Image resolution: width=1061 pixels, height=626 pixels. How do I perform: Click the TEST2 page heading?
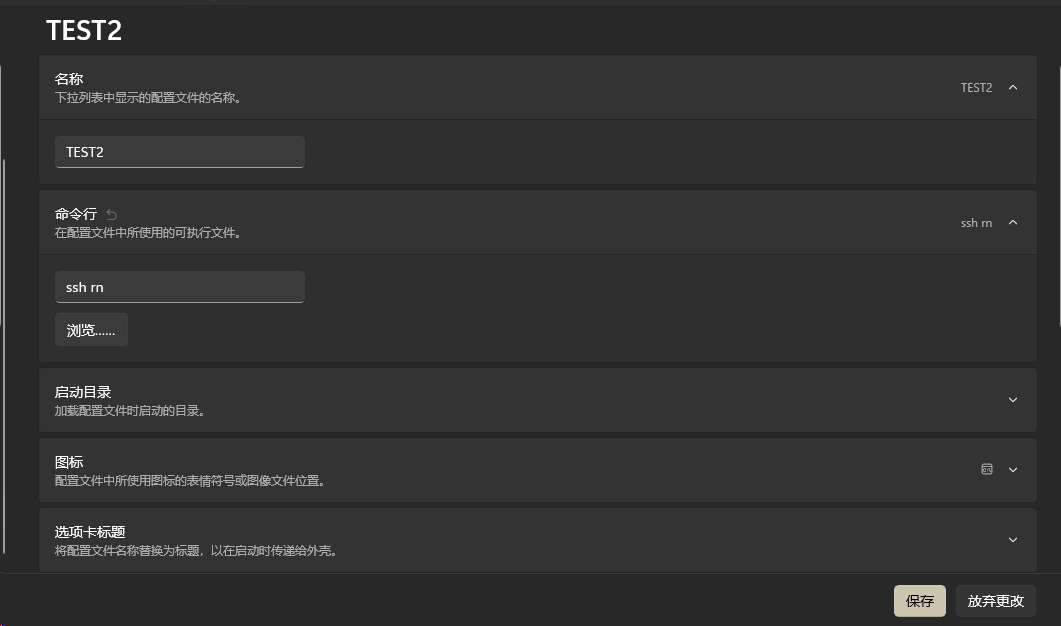click(84, 31)
